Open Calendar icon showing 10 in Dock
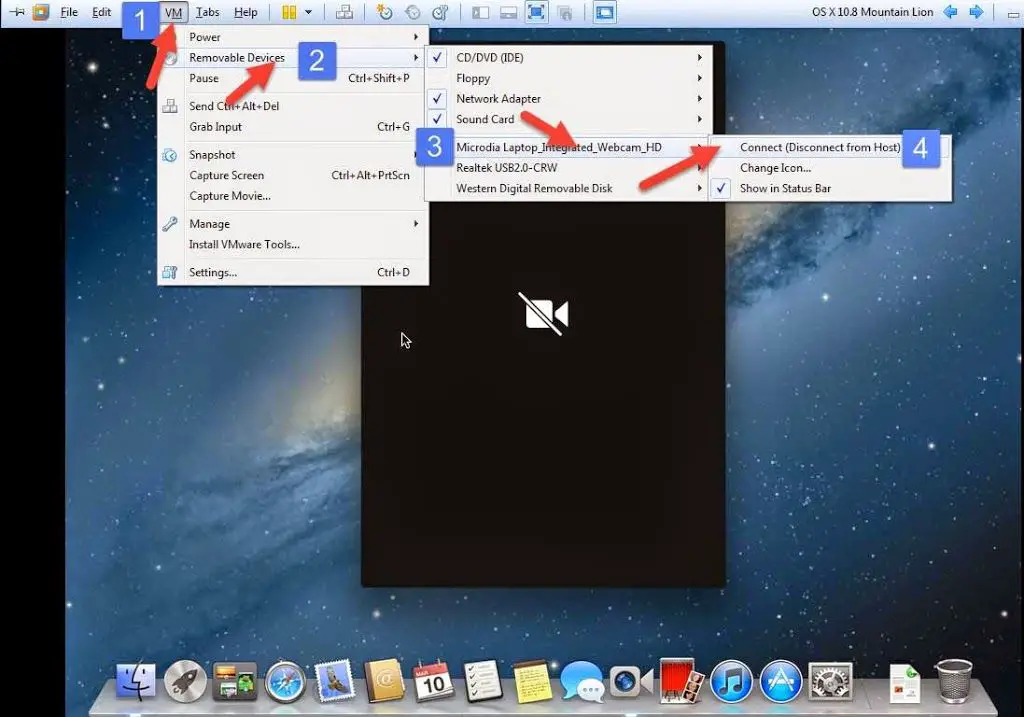Screen dimensions: 1024x717 (433, 681)
